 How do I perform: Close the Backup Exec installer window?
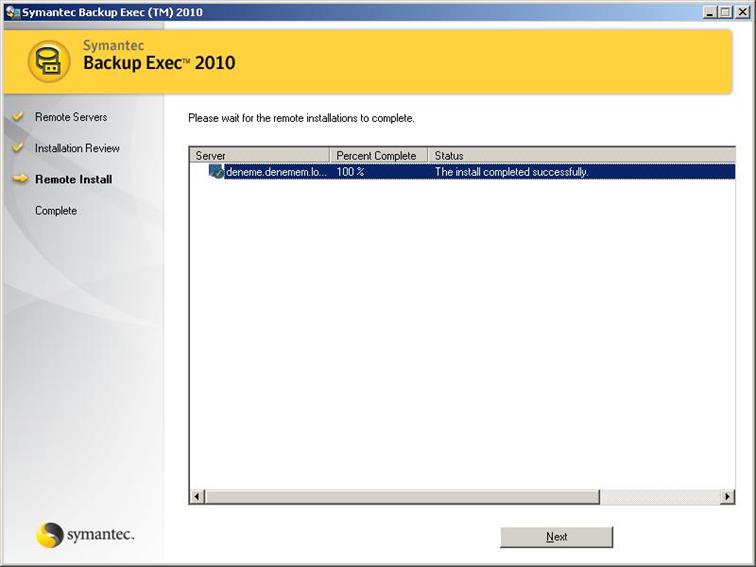coord(742,12)
